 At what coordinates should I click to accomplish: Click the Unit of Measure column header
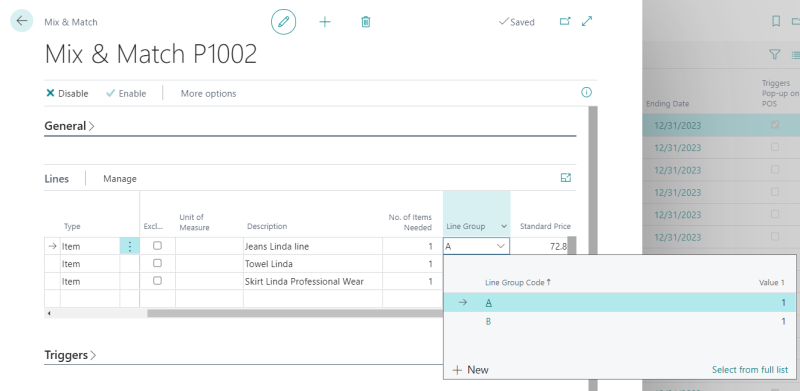pos(194,222)
